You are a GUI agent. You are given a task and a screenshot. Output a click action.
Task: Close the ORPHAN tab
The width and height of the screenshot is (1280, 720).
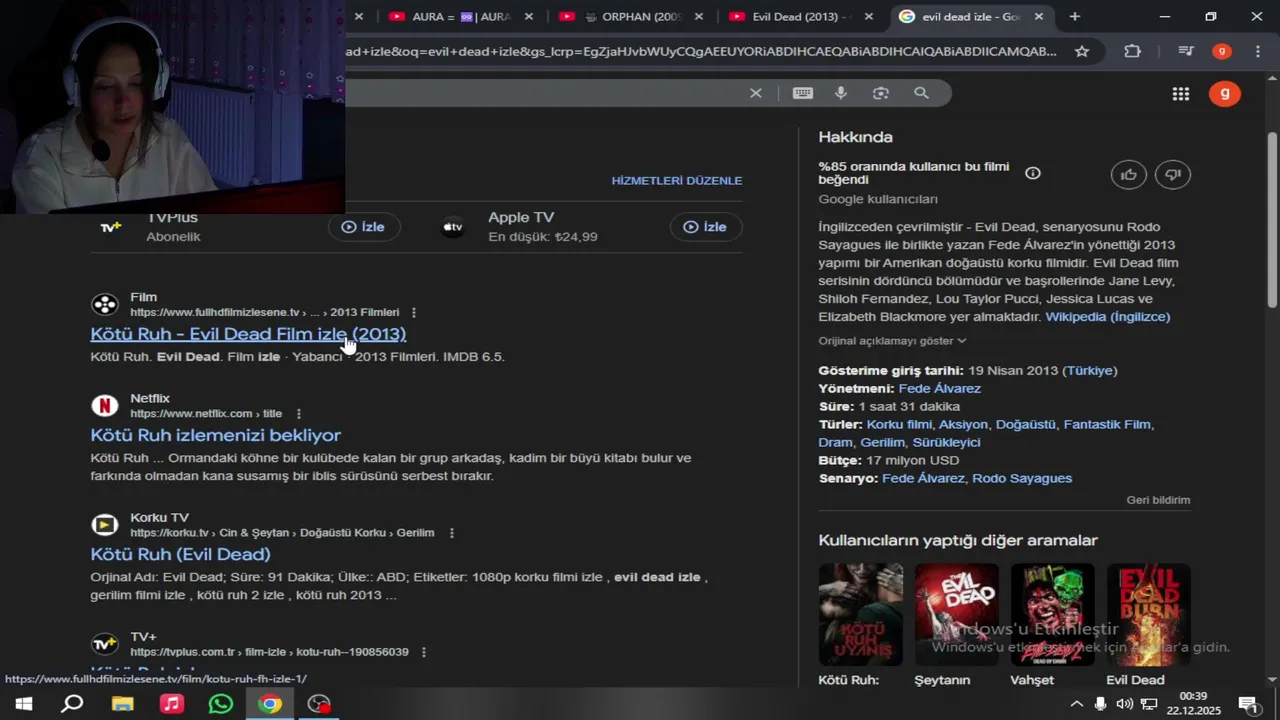coord(698,17)
